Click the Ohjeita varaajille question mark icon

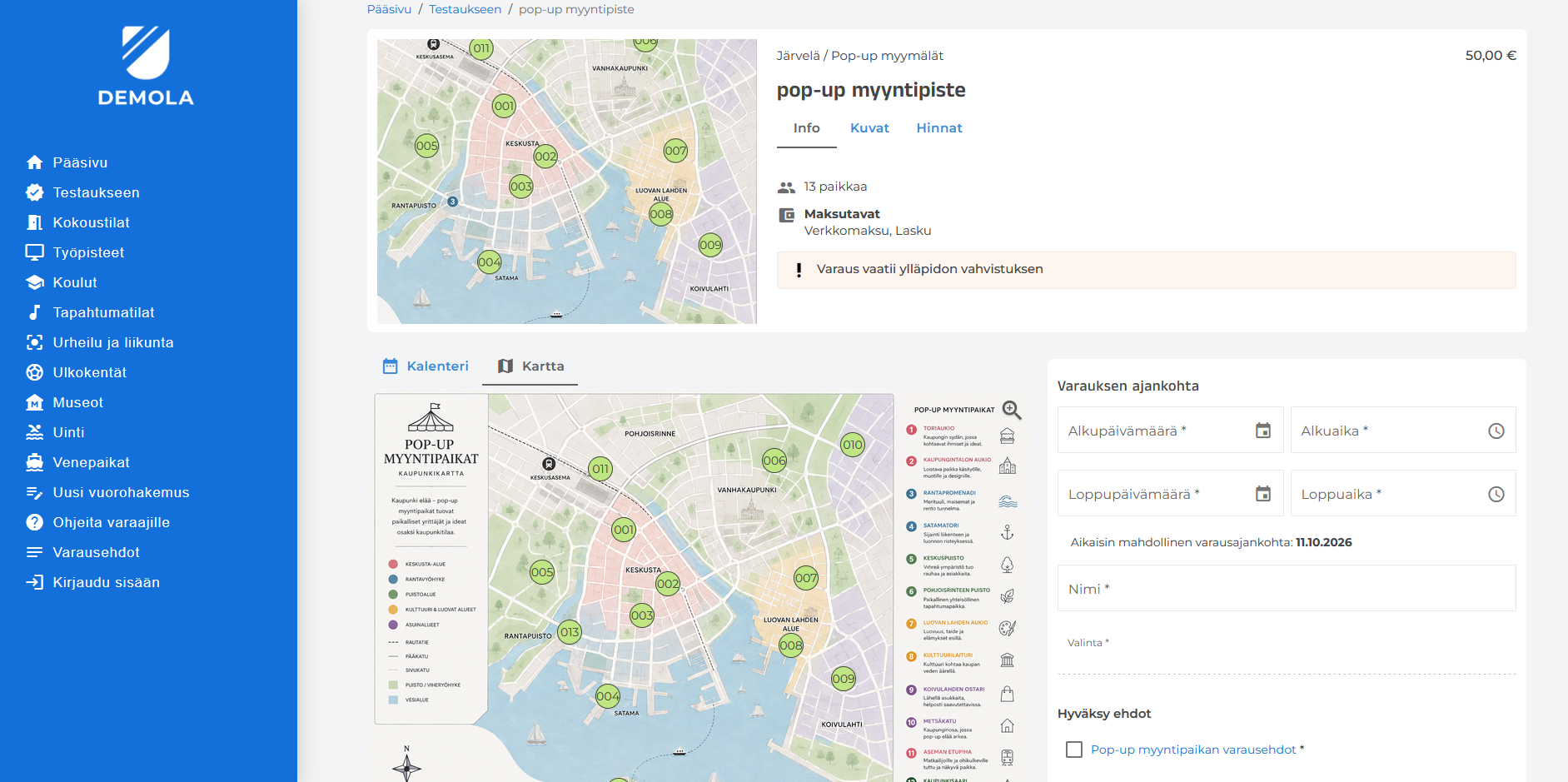tap(34, 522)
